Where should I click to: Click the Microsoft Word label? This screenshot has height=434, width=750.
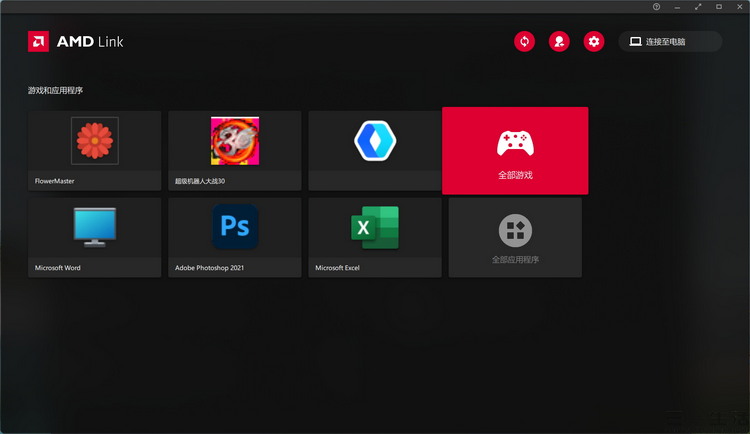[57, 268]
